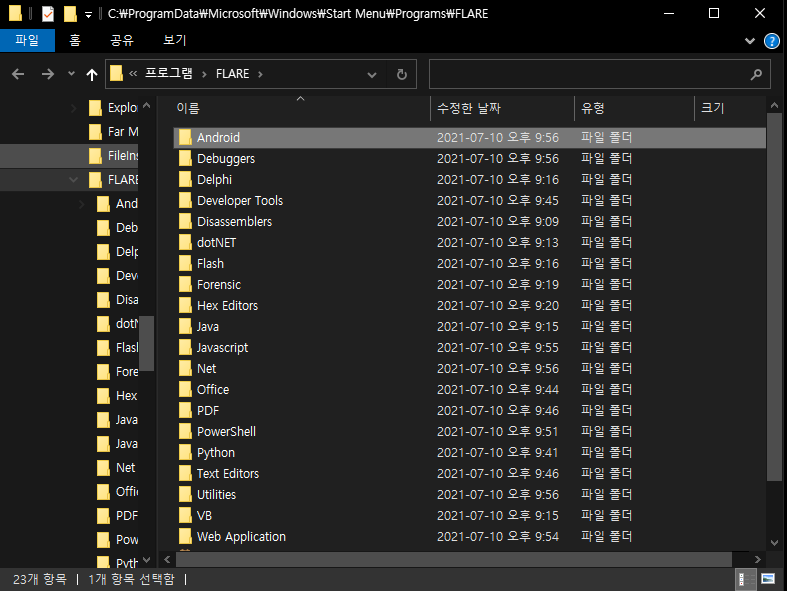The image size is (787, 591).
Task: Select the Debuggers folder icon
Action: coord(185,158)
